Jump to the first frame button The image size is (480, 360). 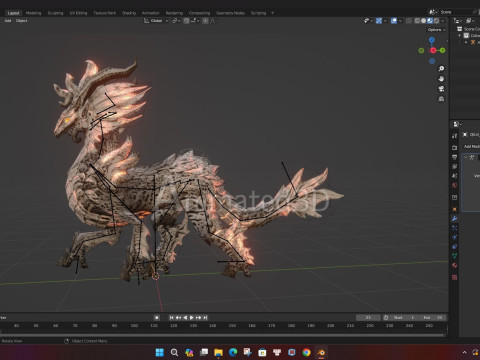coord(171,317)
